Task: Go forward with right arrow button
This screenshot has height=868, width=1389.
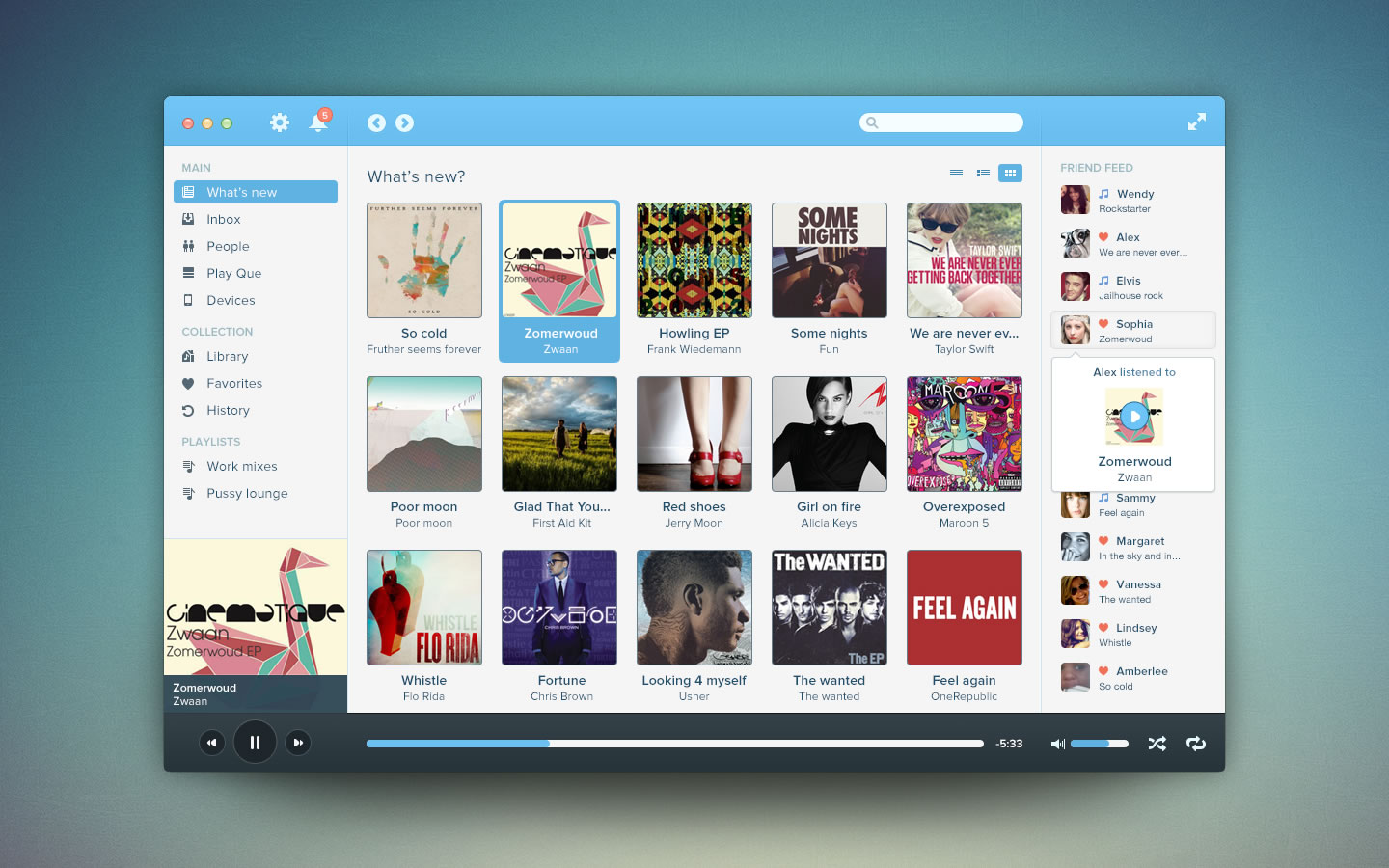Action: pyautogui.click(x=404, y=122)
